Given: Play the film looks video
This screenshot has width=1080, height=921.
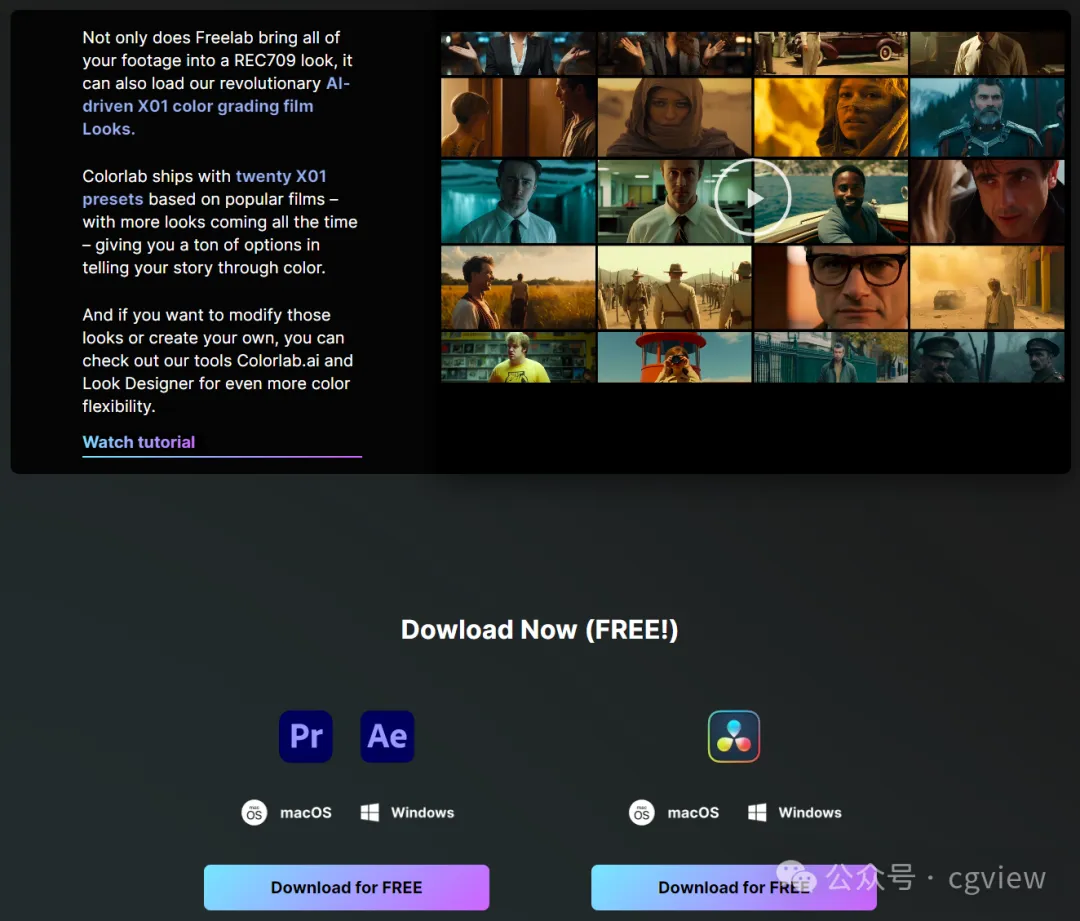Looking at the screenshot, I should coord(753,198).
